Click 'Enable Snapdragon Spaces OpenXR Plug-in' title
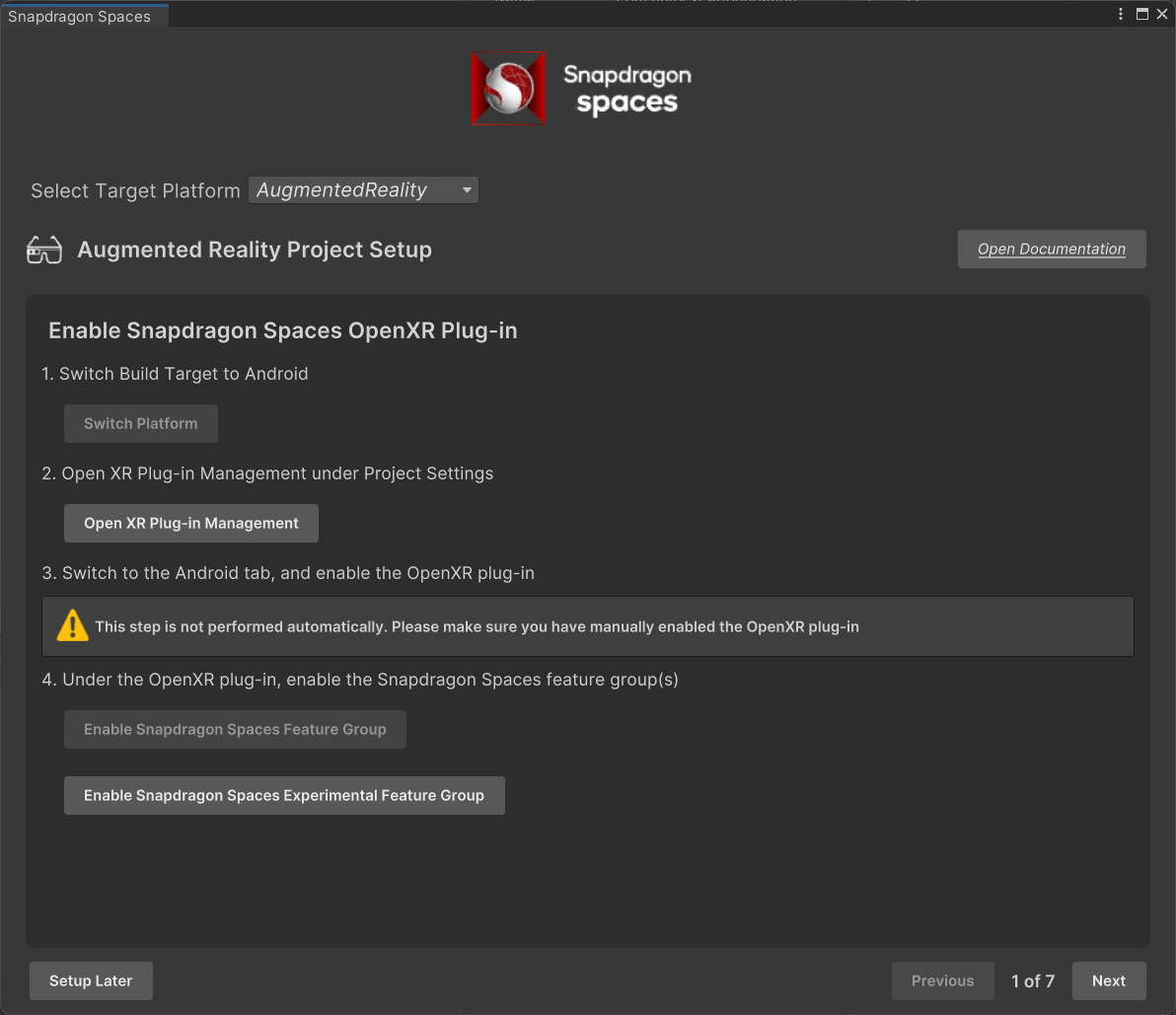 (x=283, y=330)
